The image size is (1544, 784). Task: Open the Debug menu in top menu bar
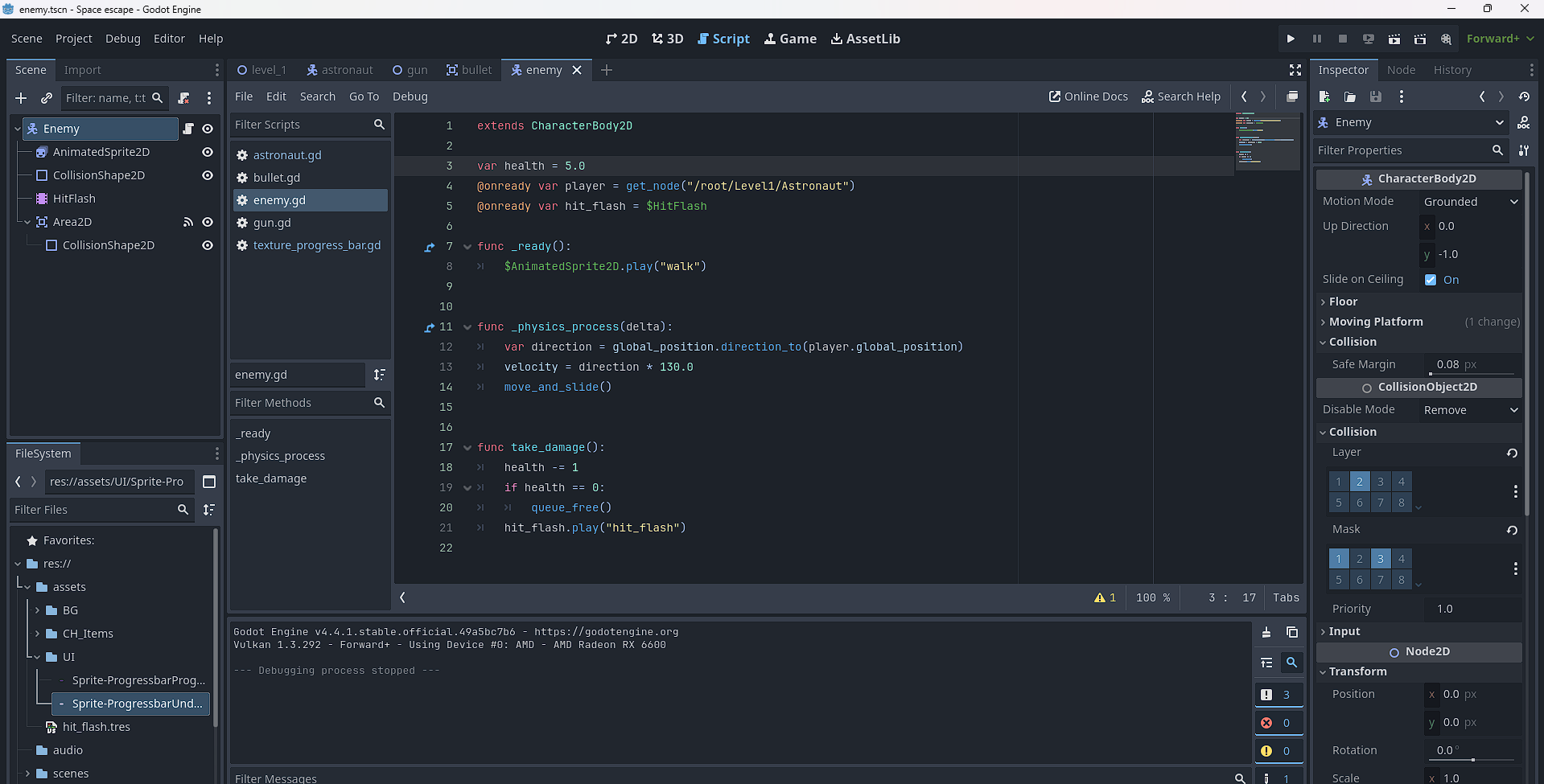click(122, 39)
